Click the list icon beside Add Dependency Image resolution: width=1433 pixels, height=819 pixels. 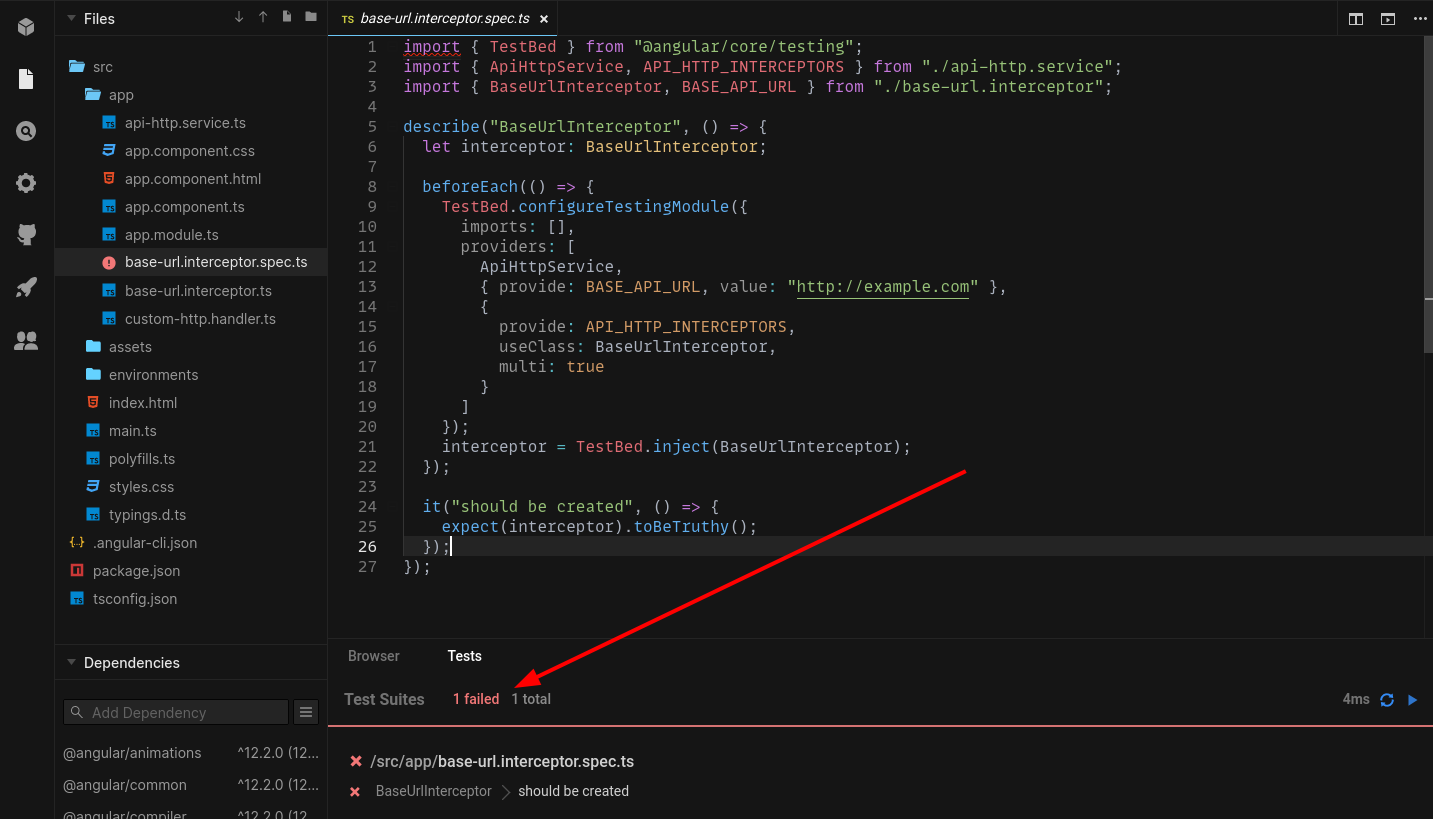coord(306,712)
